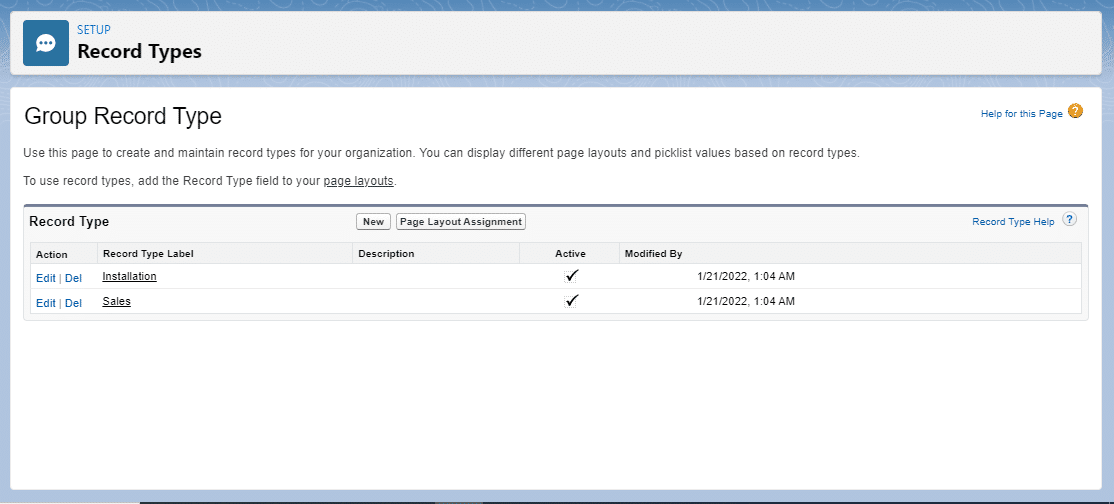Open Page Layout Assignment
Screen dimensions: 1114x504
point(460,222)
